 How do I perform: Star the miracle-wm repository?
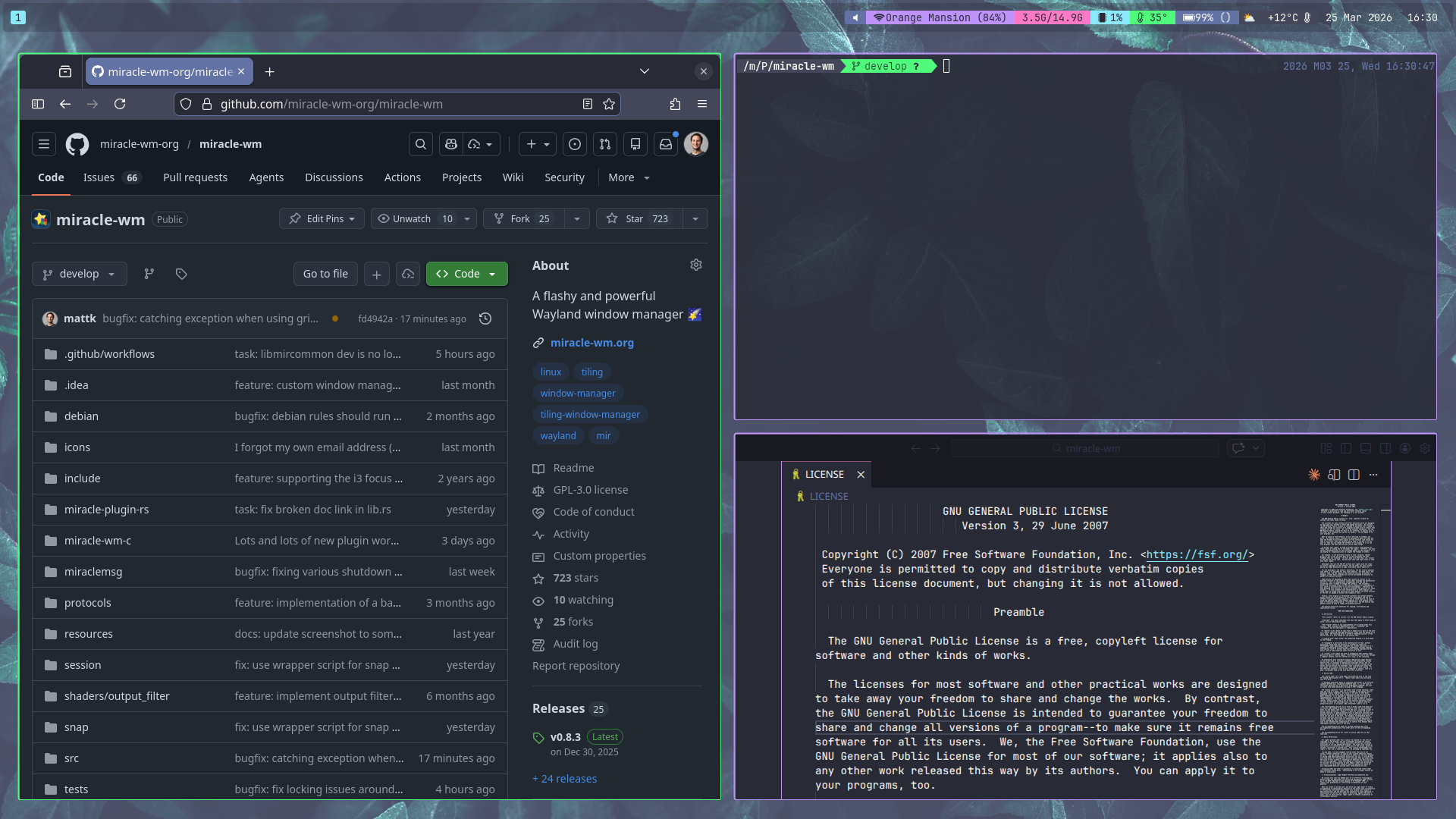point(639,218)
